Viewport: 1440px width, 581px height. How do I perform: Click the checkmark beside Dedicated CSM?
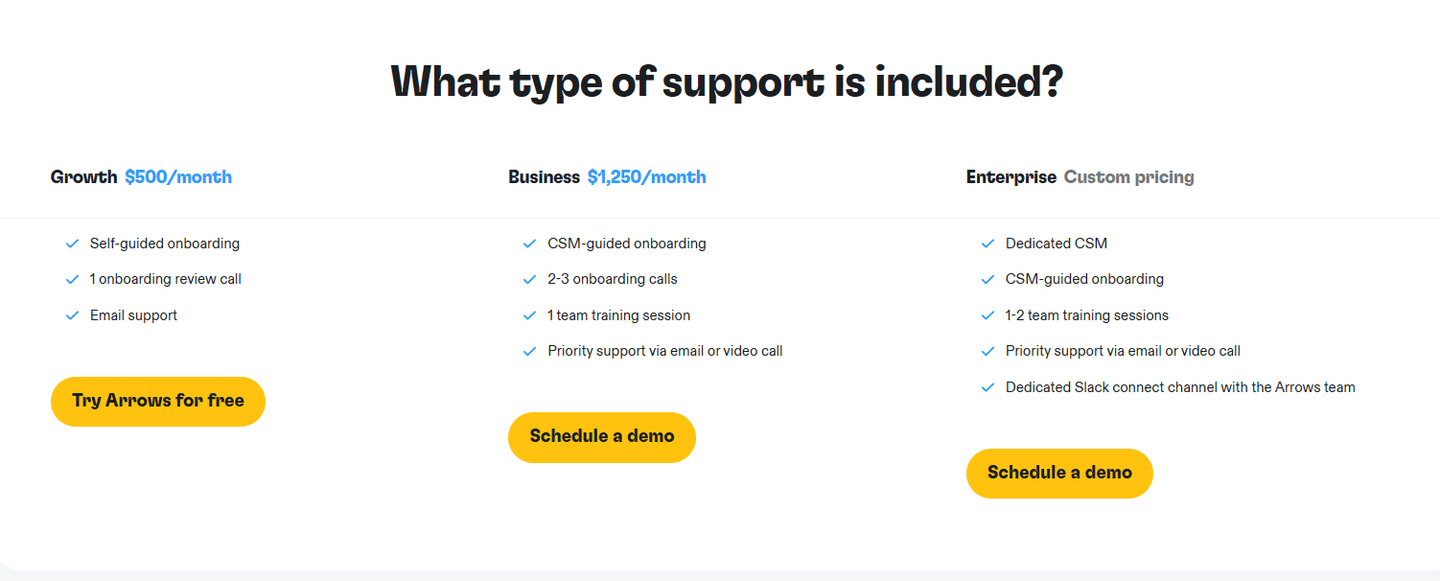[988, 244]
